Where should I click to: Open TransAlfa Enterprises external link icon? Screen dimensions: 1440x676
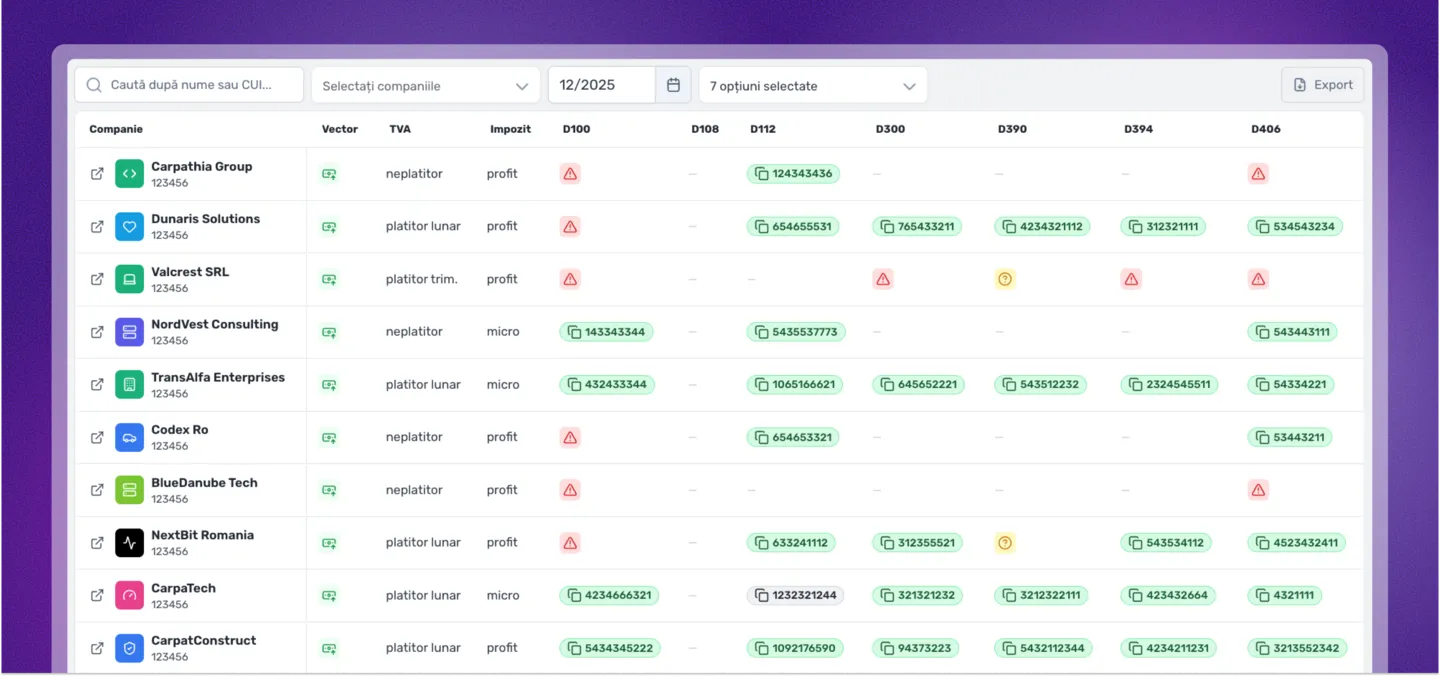97,385
